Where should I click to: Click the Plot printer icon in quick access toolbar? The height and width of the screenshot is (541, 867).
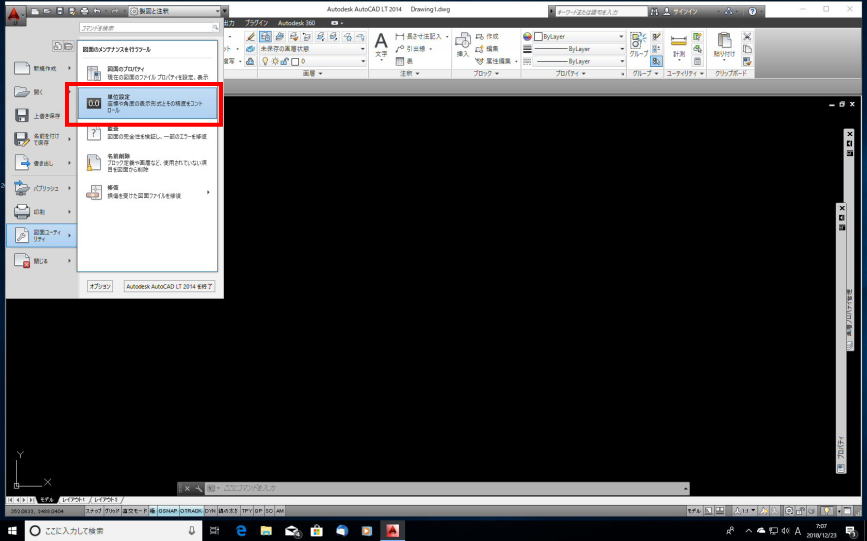click(x=84, y=11)
